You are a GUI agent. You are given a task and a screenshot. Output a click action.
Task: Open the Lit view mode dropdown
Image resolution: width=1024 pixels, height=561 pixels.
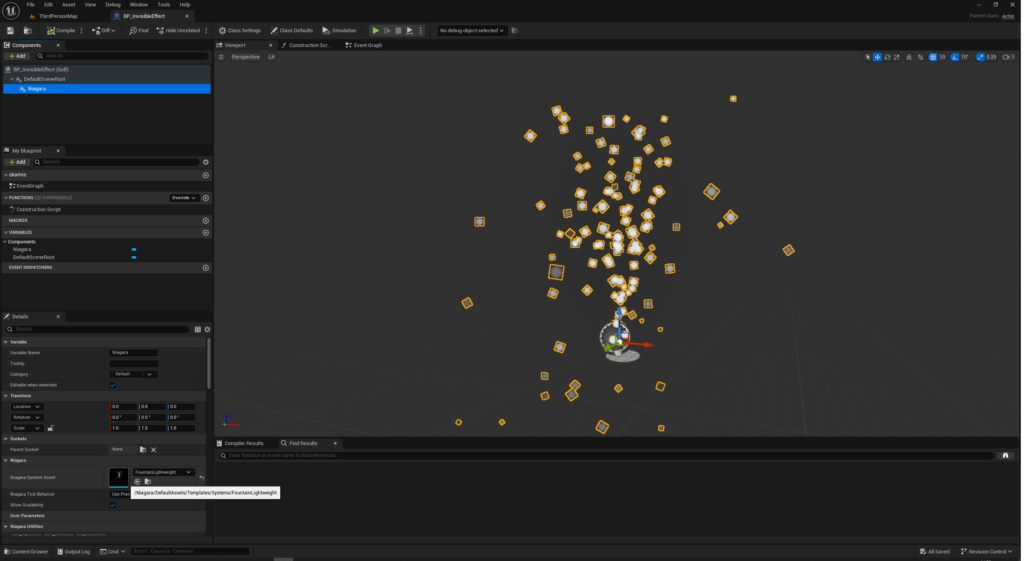[x=271, y=57]
